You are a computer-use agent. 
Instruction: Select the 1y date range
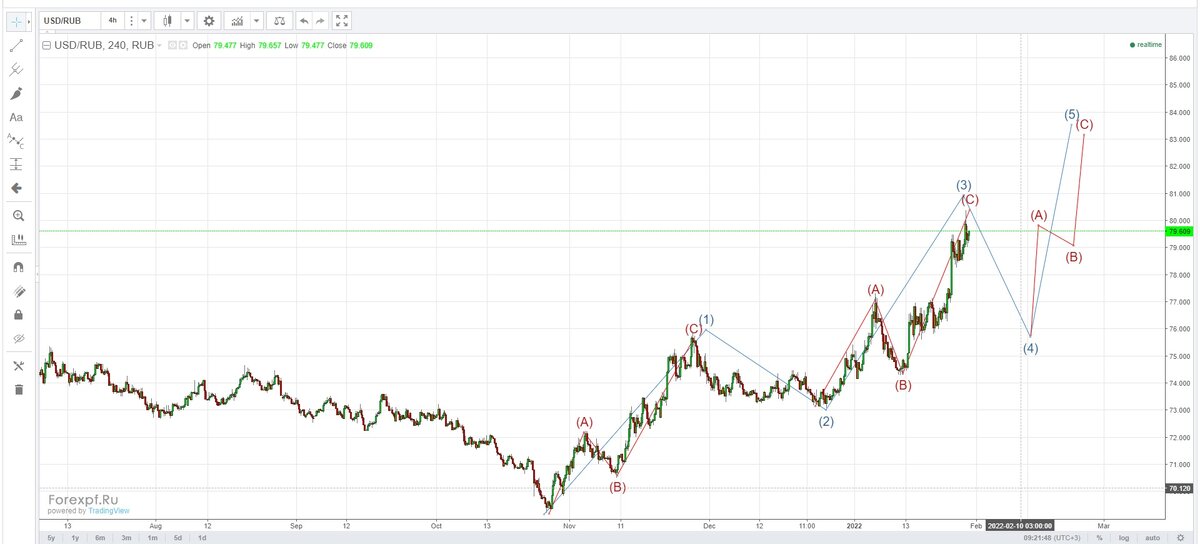pos(75,538)
